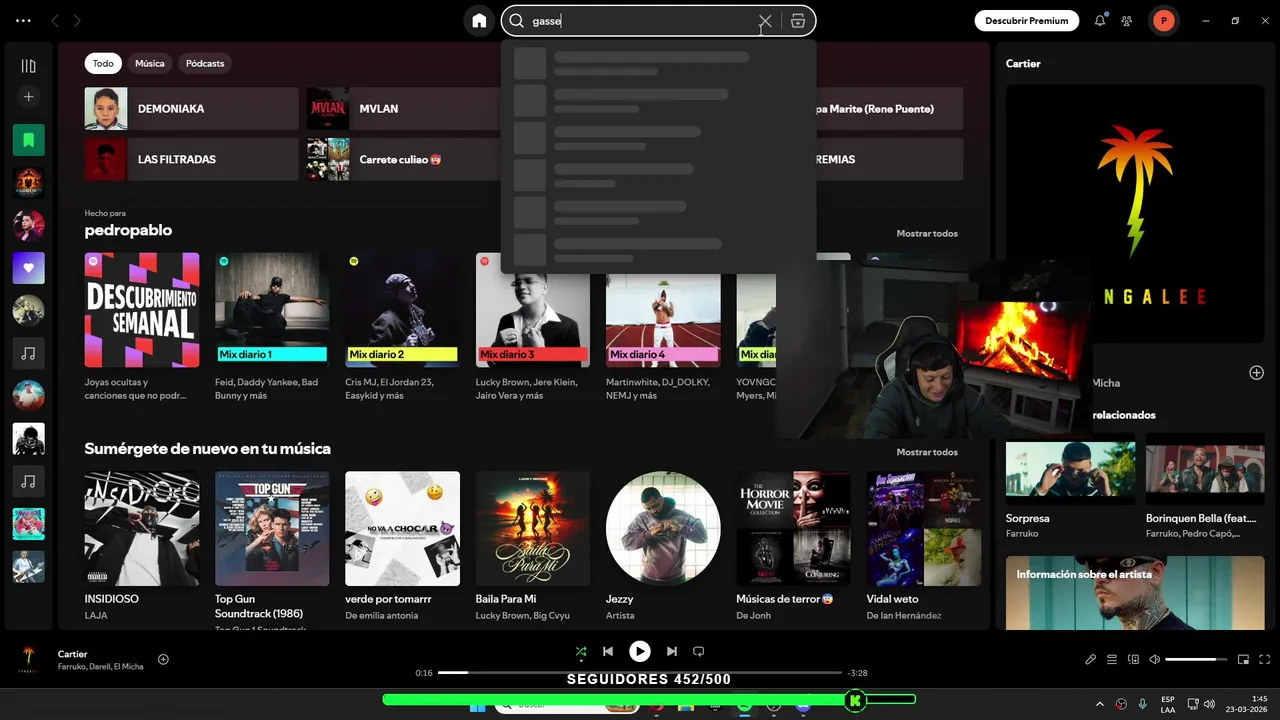Click the create playlist plus icon in sidebar

pyautogui.click(x=28, y=97)
